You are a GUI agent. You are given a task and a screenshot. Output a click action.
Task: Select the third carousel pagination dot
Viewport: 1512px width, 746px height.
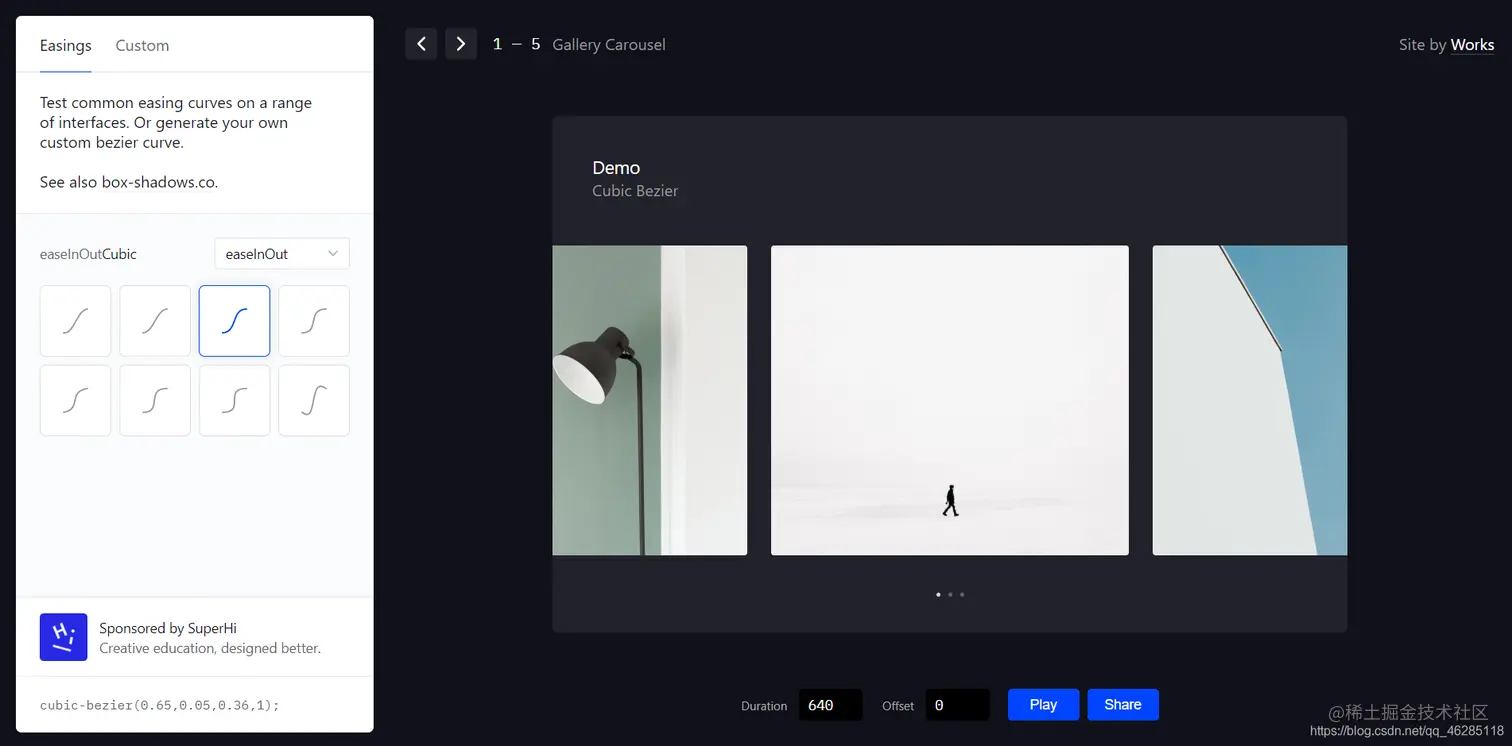[962, 594]
